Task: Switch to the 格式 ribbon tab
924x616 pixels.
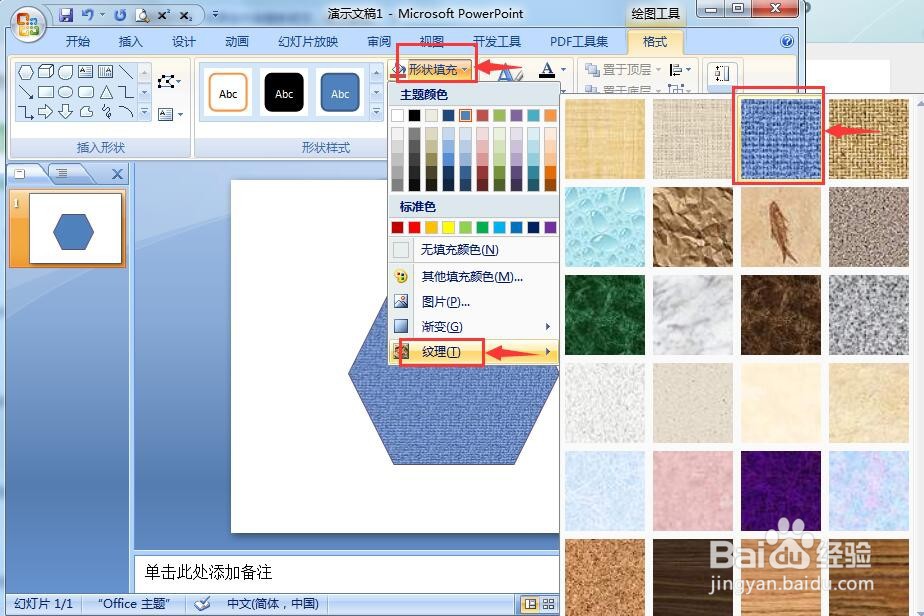Action: tap(655, 41)
